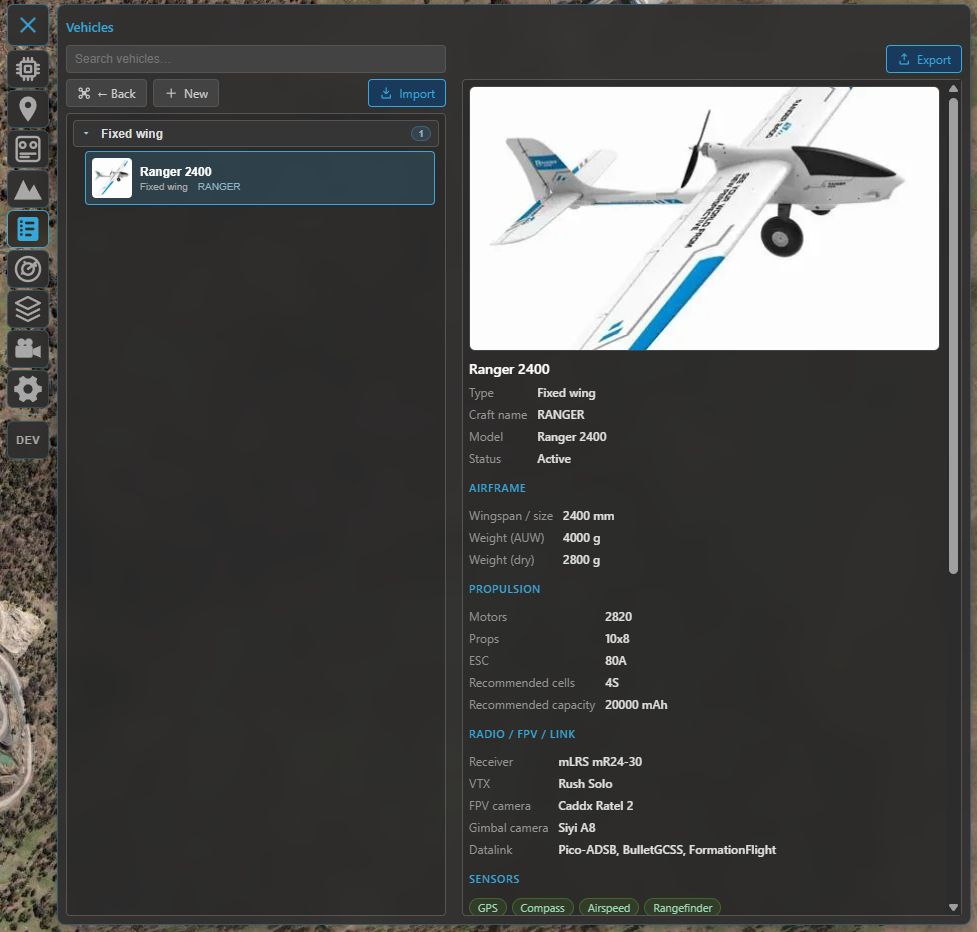Image resolution: width=977 pixels, height=932 pixels.
Task: Open the DEV sidebar button
Action: (28, 440)
